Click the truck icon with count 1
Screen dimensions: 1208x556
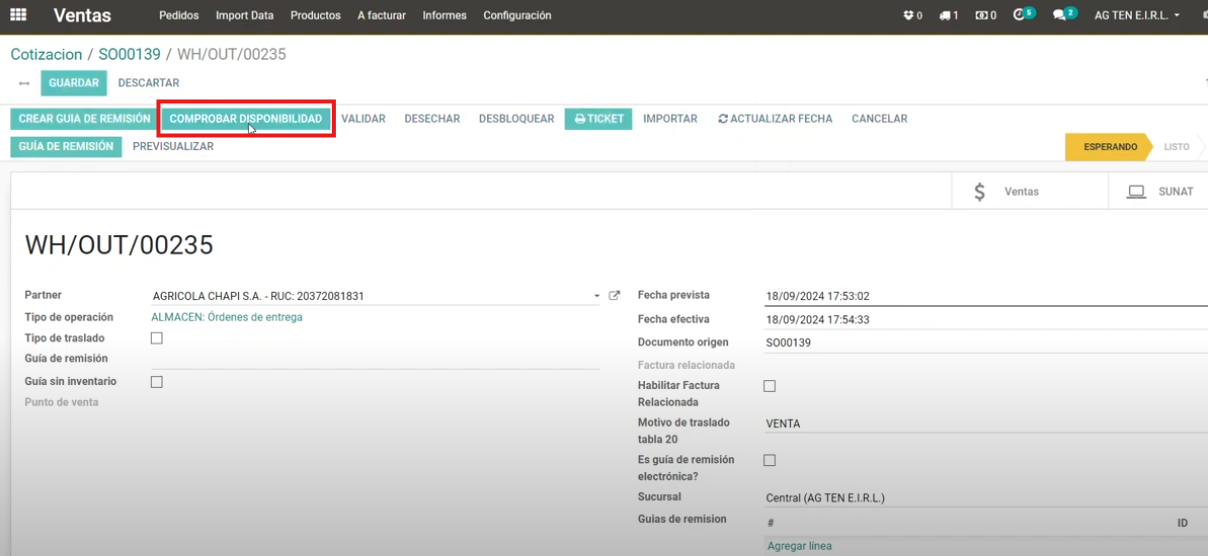949,16
